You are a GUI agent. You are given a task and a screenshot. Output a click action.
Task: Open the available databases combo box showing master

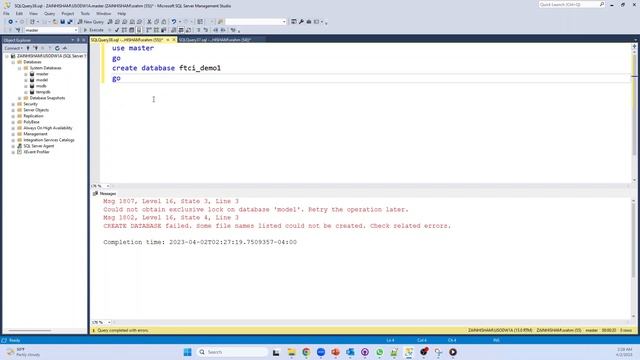[51, 30]
